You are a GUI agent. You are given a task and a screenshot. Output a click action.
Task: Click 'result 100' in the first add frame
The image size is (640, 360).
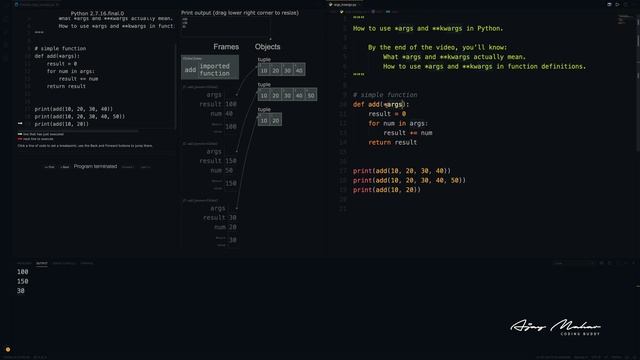218,104
